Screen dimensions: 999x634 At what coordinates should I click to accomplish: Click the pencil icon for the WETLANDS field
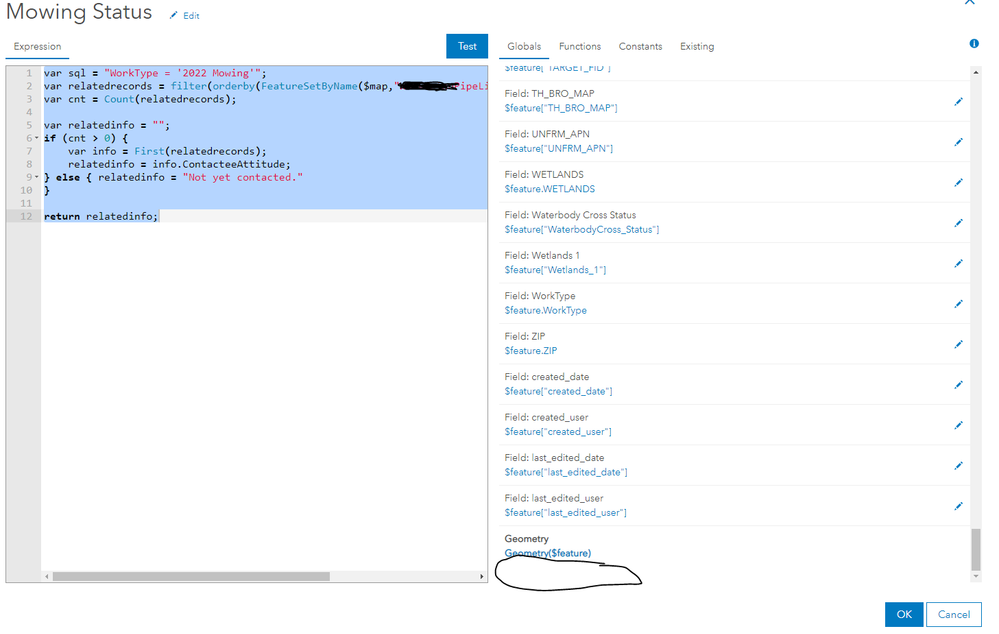(x=958, y=182)
